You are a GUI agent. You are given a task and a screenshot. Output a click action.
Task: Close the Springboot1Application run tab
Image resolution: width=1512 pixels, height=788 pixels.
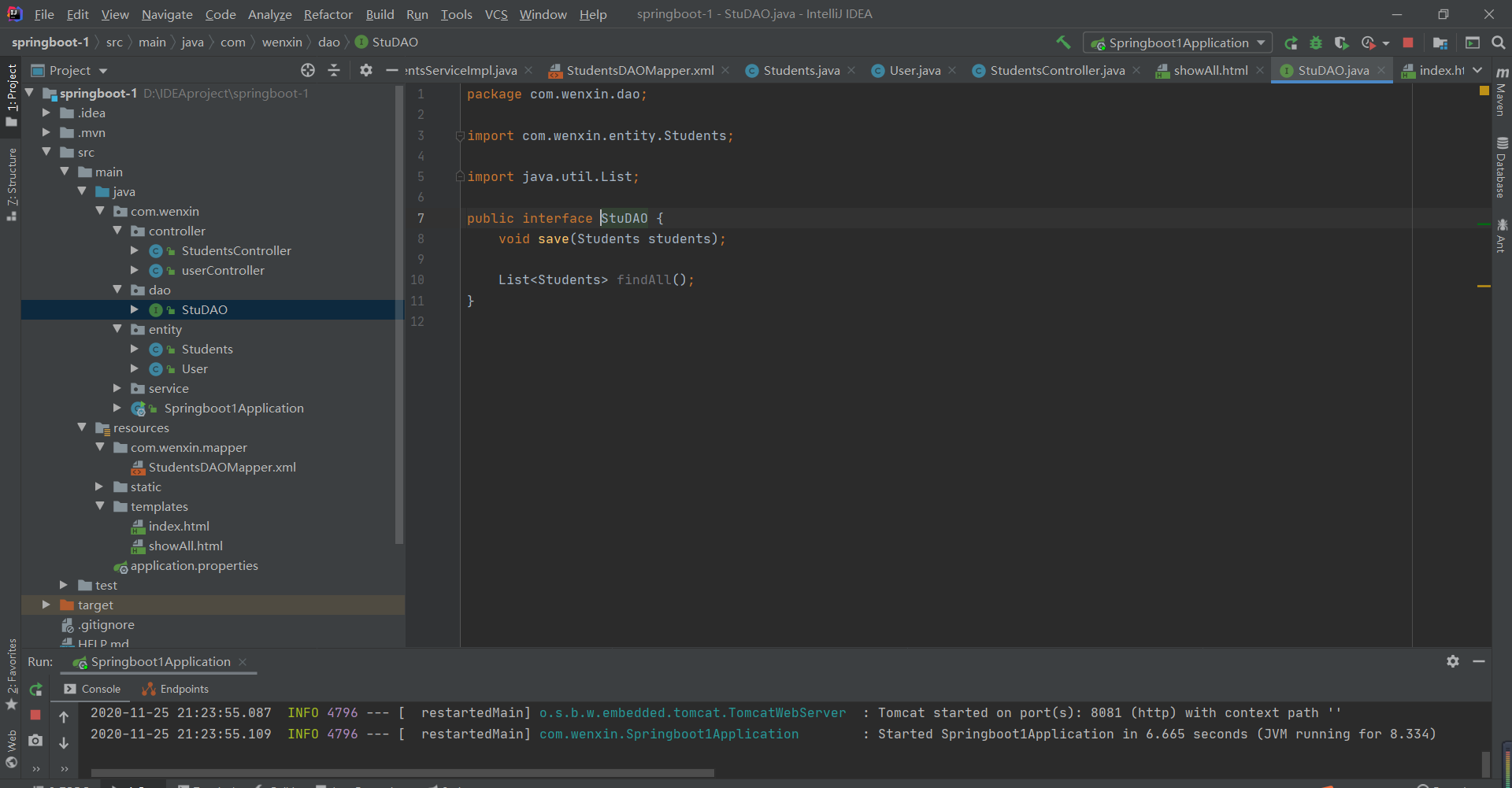243,662
